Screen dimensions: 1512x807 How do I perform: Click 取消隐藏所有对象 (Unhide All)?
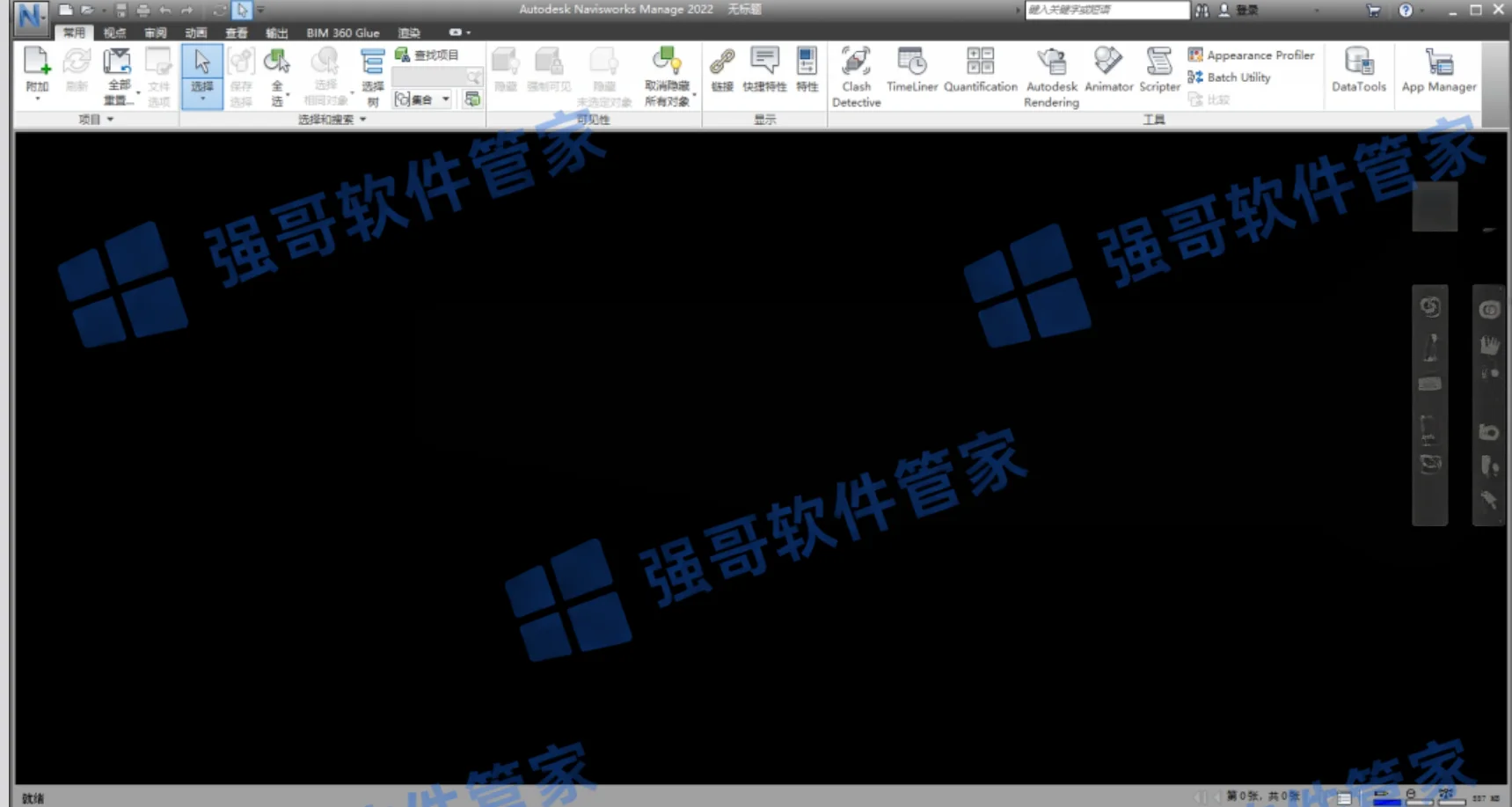click(x=668, y=76)
